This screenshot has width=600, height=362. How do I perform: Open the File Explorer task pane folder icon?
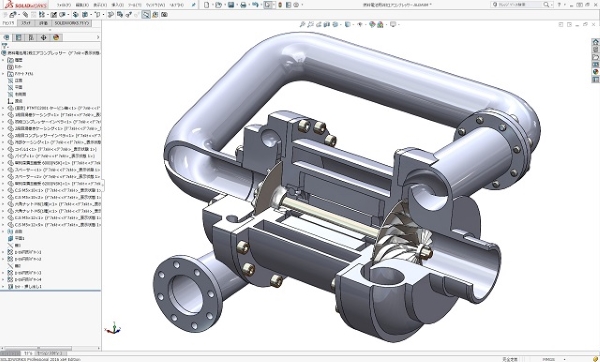595,57
